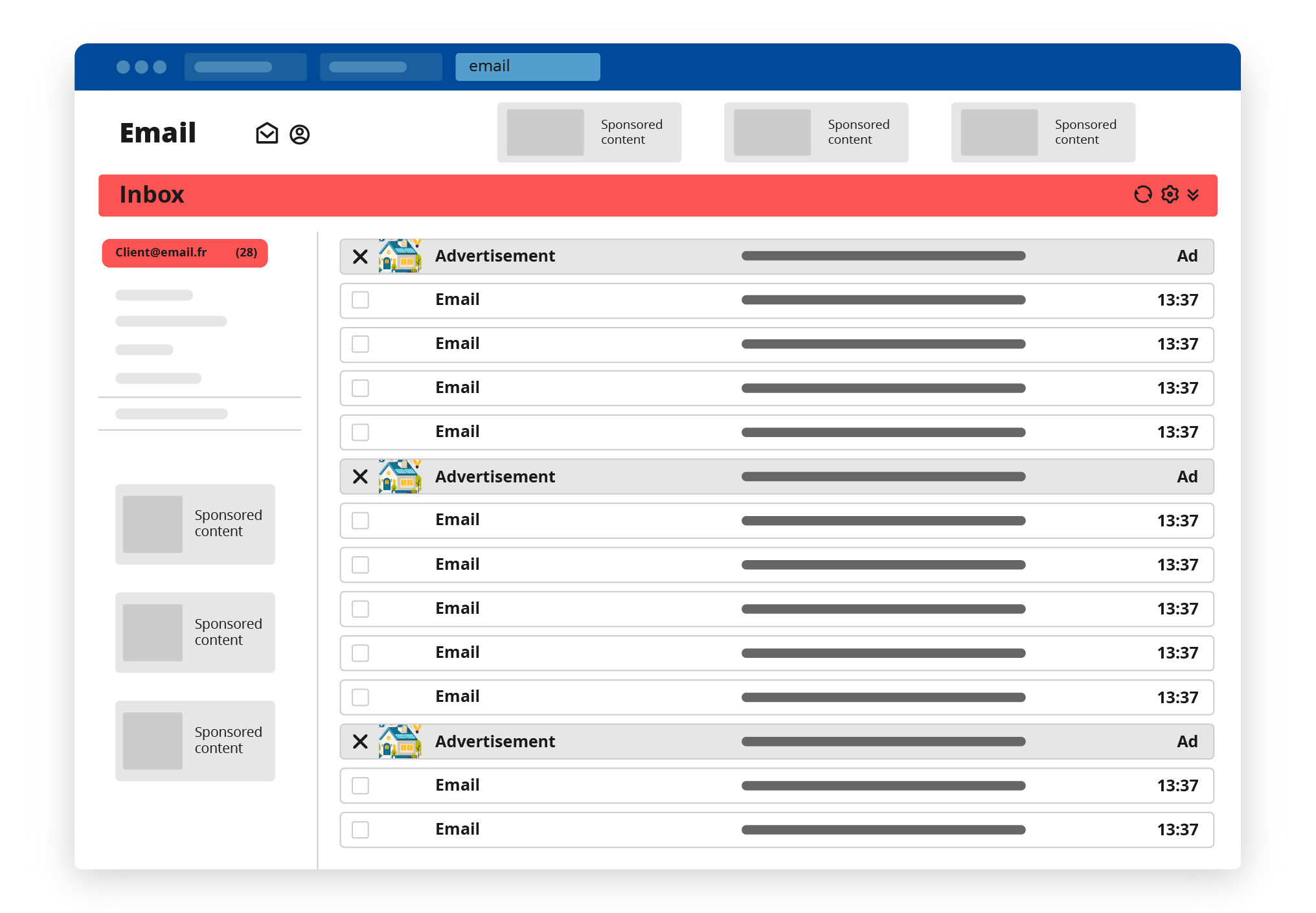
Task: Tick the checkbox of the last Email row
Action: click(360, 829)
